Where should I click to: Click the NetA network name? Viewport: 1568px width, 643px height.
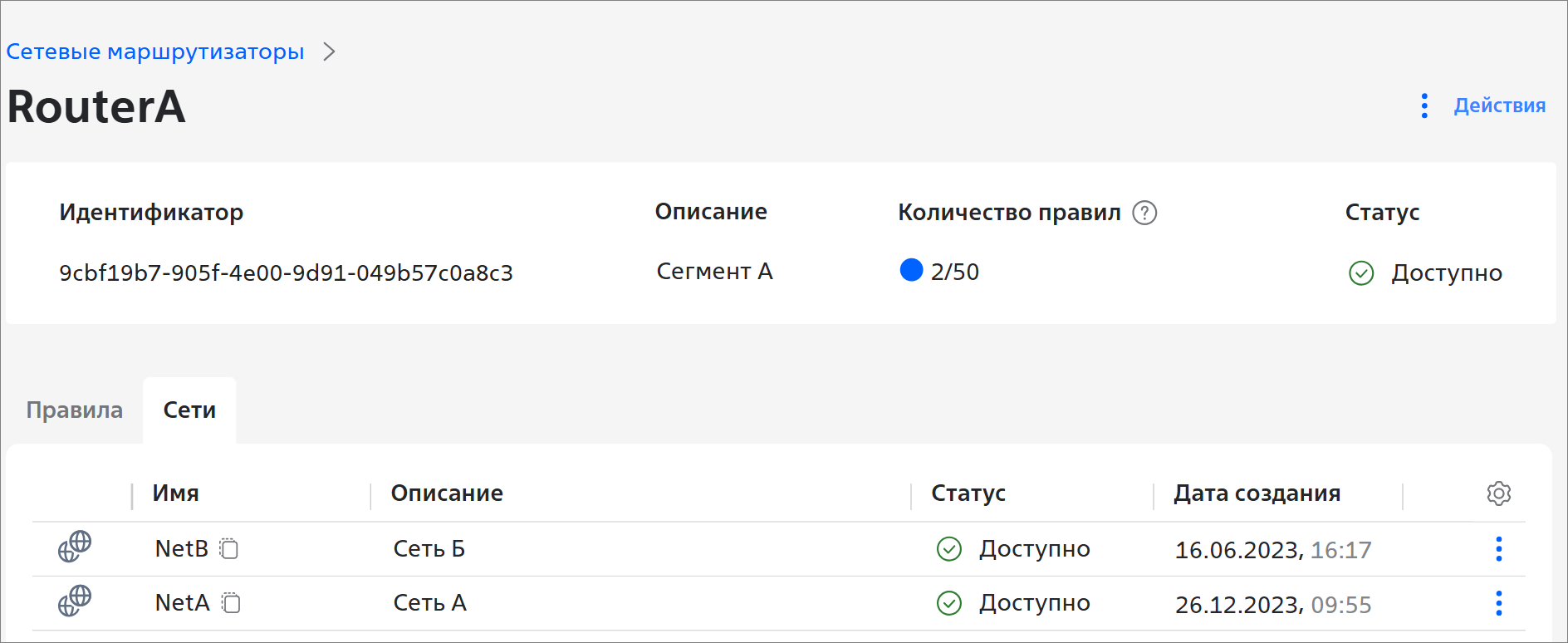coord(183,602)
